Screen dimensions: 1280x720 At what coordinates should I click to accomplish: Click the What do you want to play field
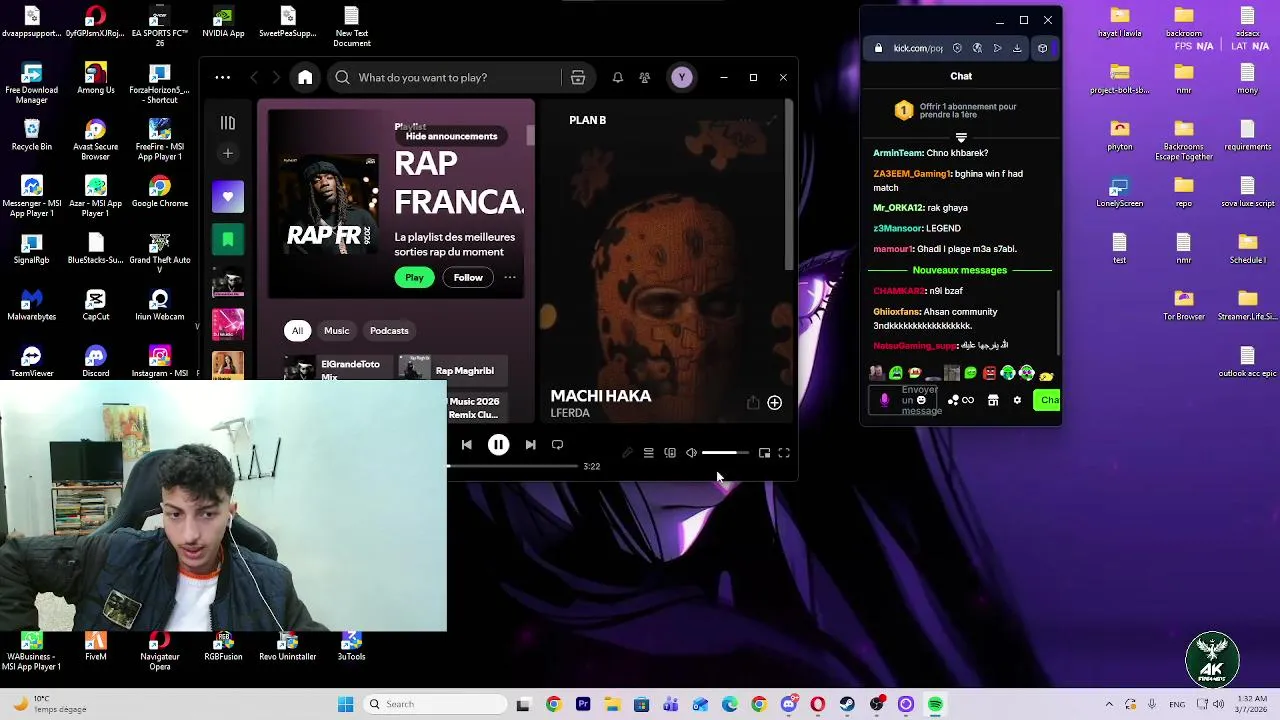click(445, 78)
